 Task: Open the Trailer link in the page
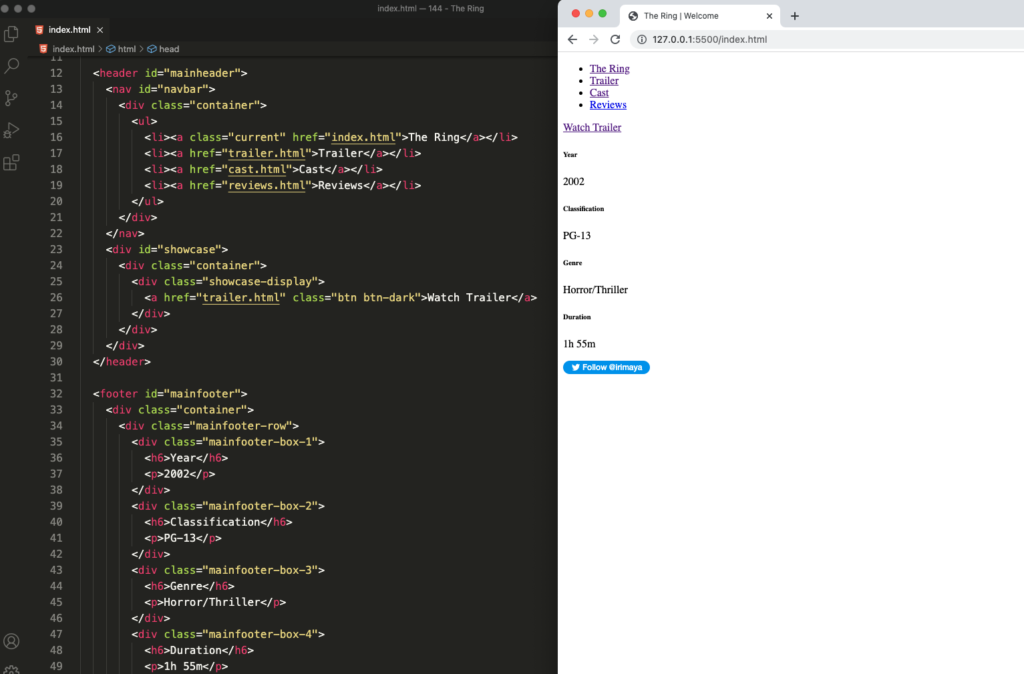coord(604,81)
